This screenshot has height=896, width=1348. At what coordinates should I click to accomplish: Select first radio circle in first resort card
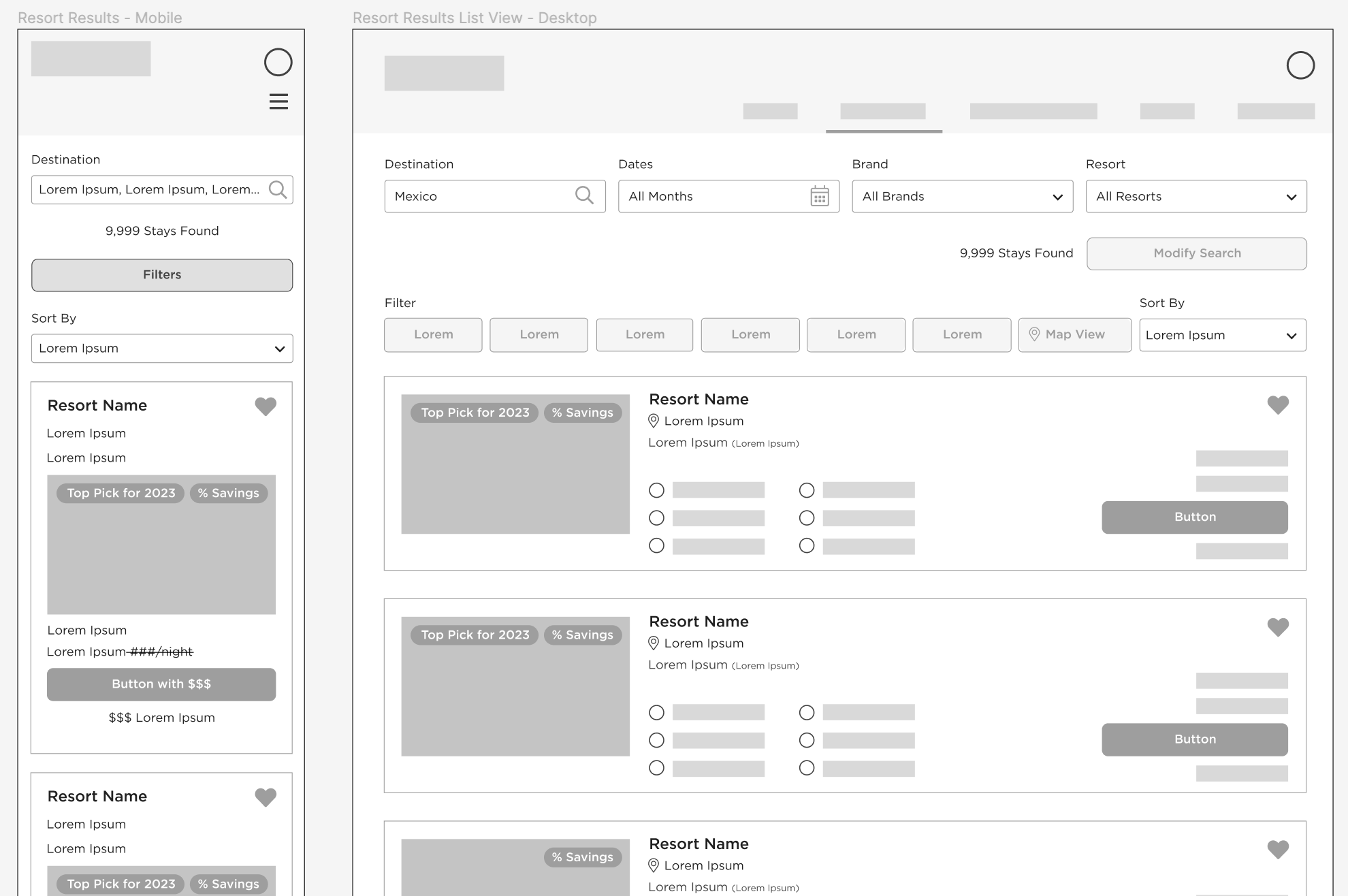[x=656, y=490]
